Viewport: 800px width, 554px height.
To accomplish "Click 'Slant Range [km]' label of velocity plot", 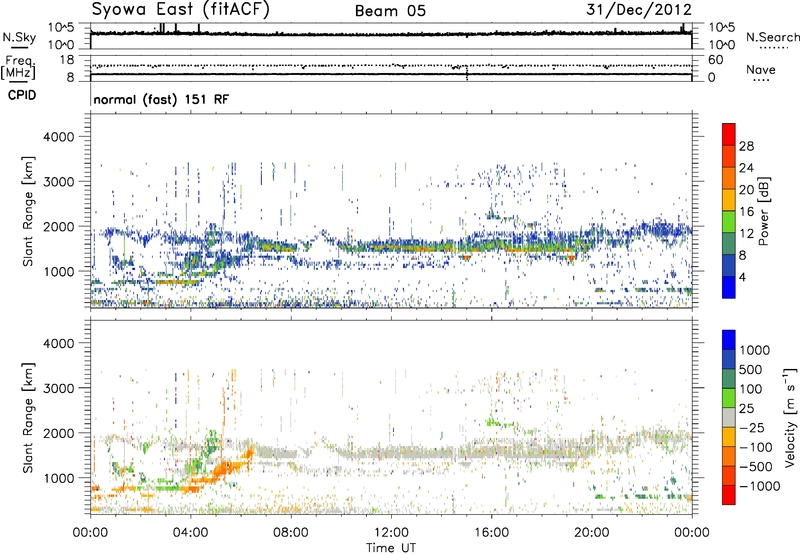I will click(28, 418).
